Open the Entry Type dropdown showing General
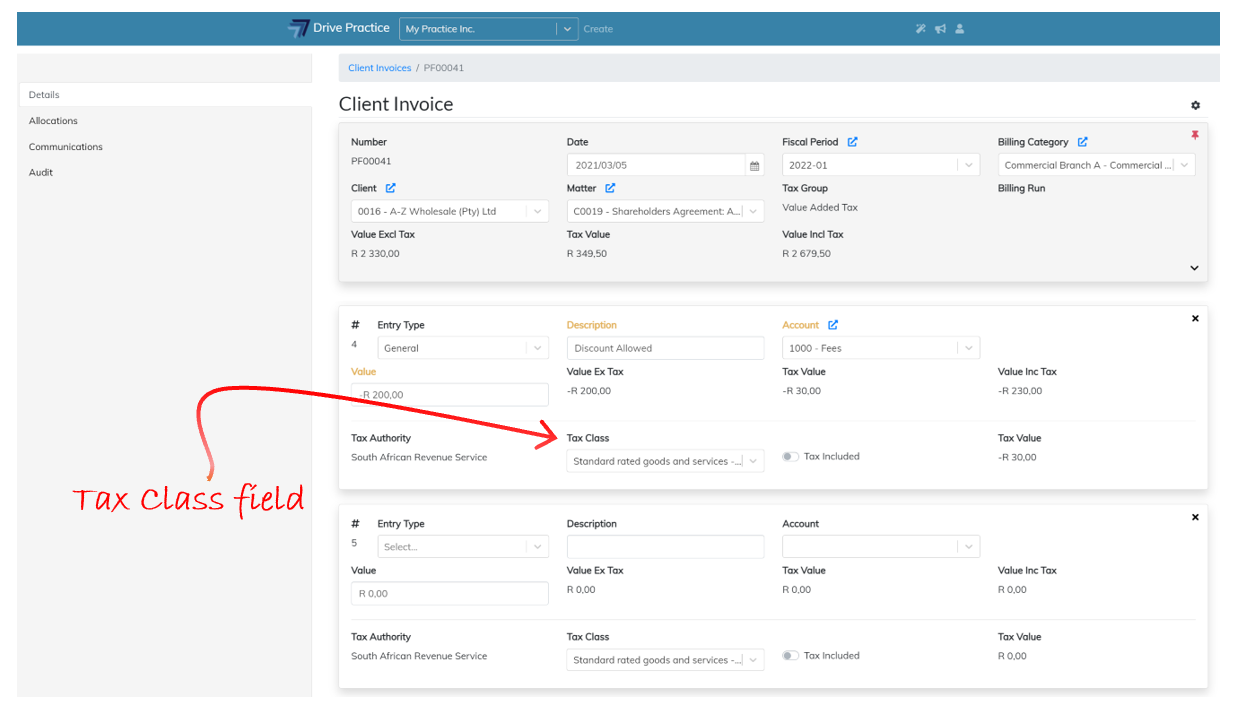The width and height of the screenshot is (1238, 715). point(463,348)
